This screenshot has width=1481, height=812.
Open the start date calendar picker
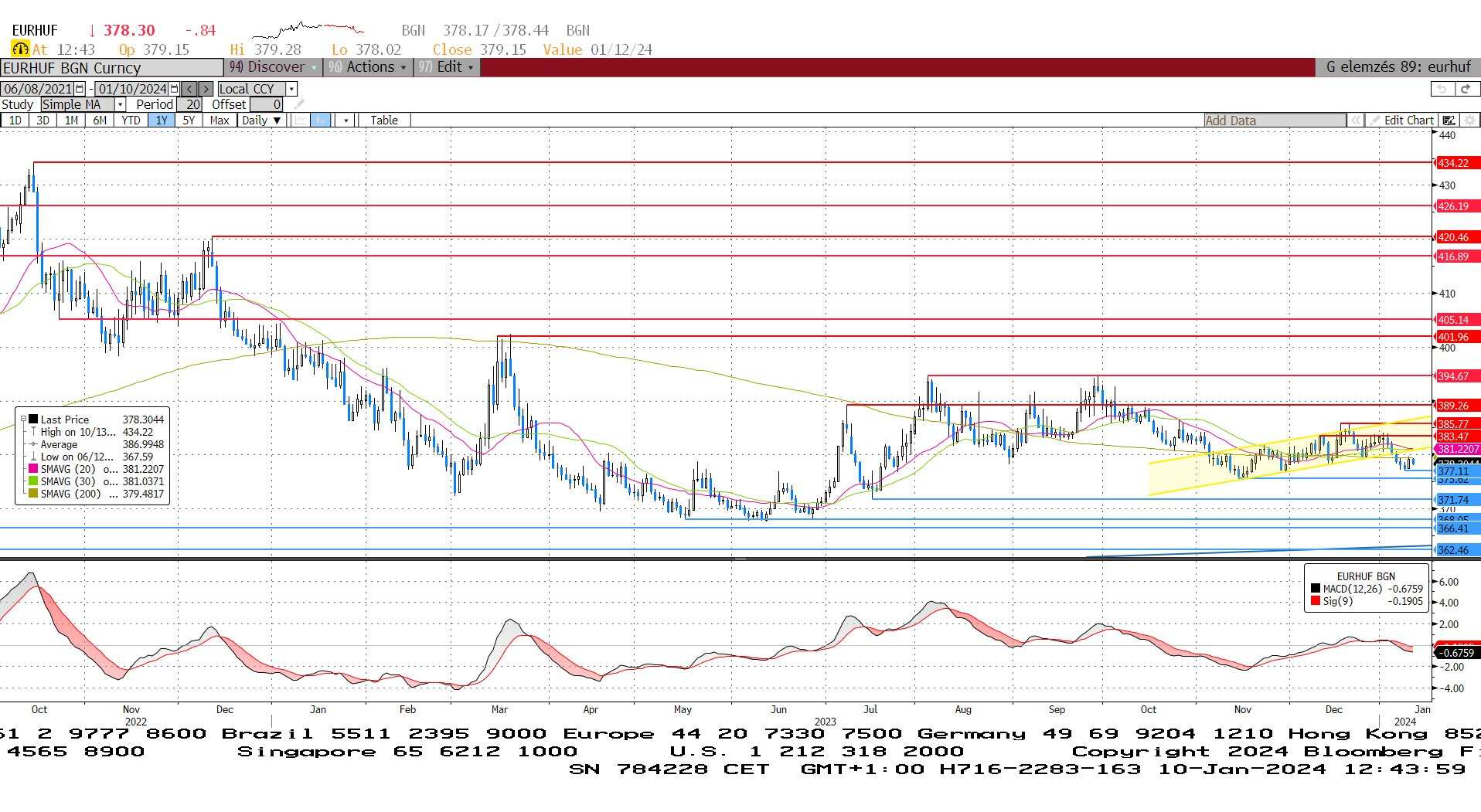click(x=80, y=89)
